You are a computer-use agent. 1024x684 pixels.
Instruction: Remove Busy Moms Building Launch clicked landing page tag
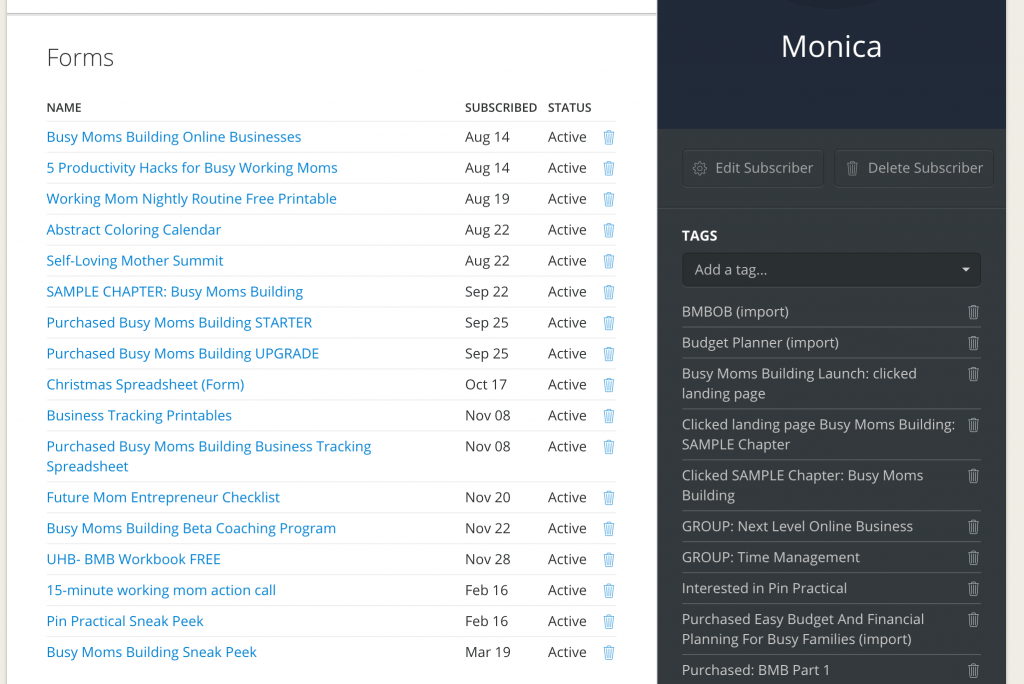pos(973,374)
